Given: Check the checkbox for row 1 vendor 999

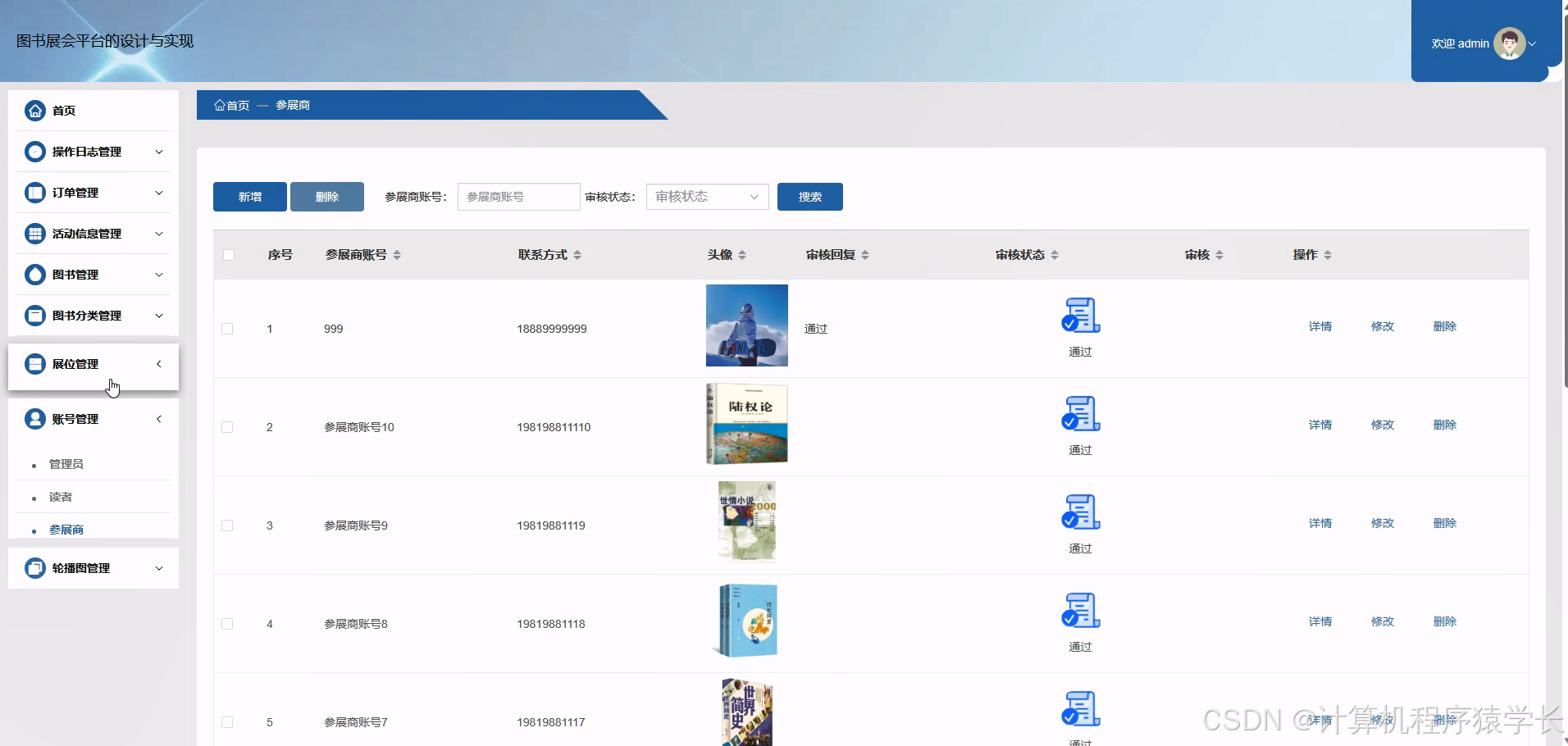Looking at the screenshot, I should 227,328.
